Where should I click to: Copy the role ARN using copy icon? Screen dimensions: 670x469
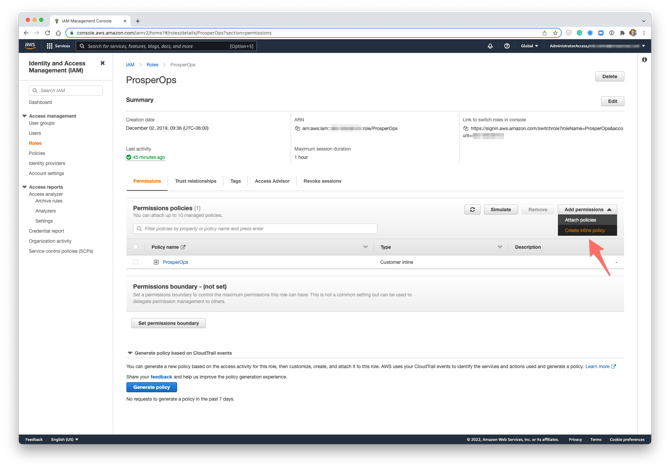[x=298, y=129]
